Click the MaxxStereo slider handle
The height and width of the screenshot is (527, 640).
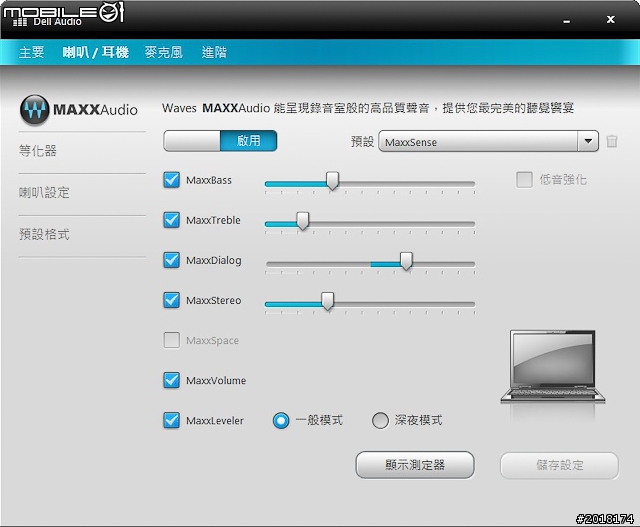[327, 301]
